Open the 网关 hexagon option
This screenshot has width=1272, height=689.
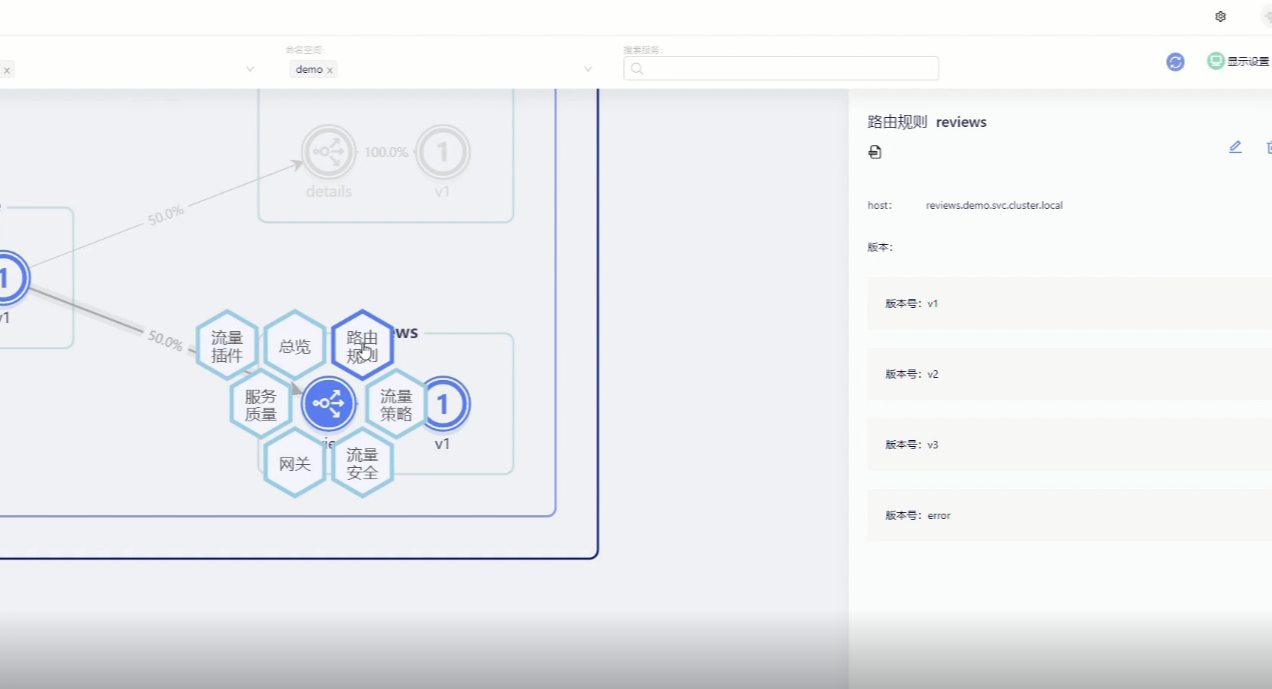[295, 464]
